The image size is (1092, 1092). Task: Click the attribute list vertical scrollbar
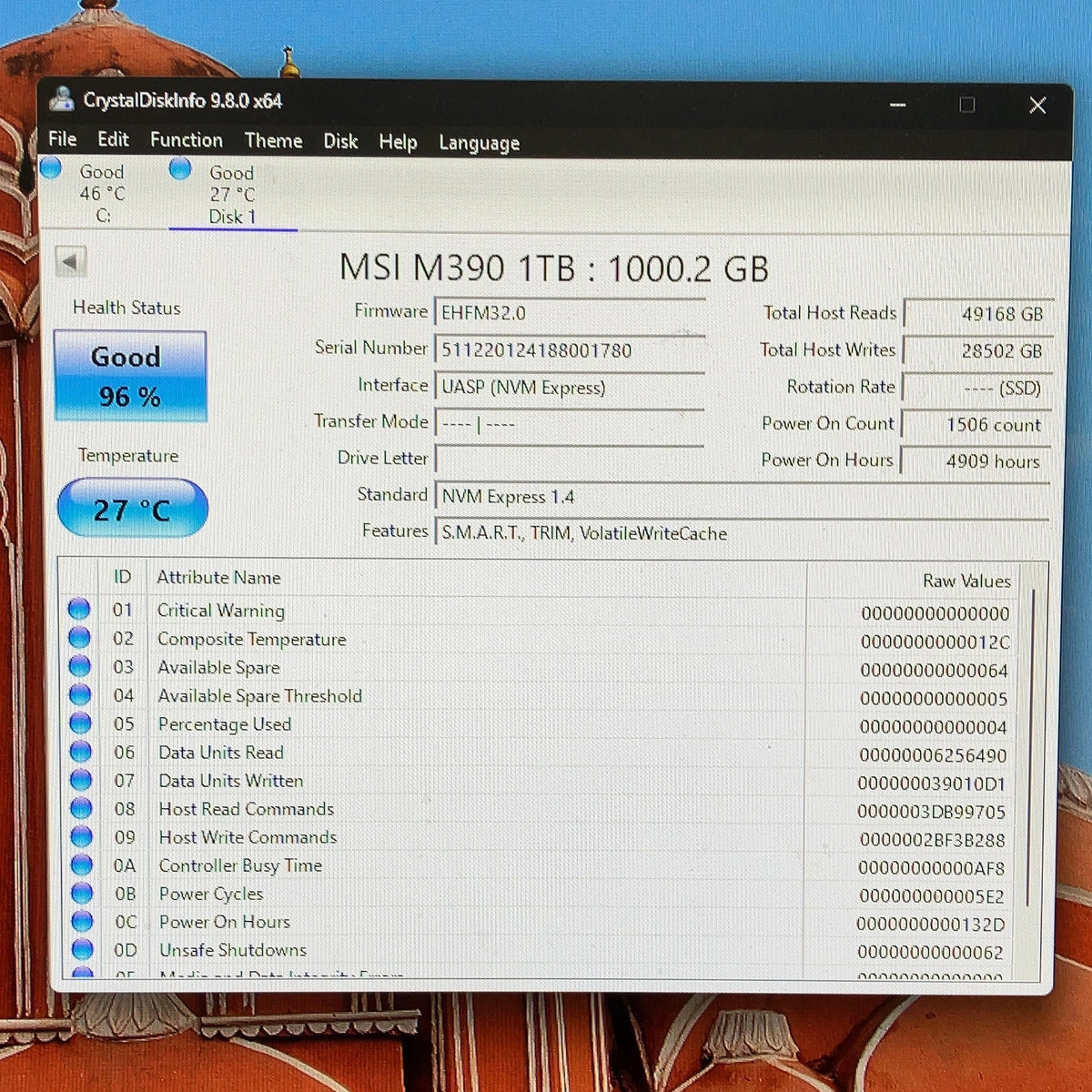1033,746
